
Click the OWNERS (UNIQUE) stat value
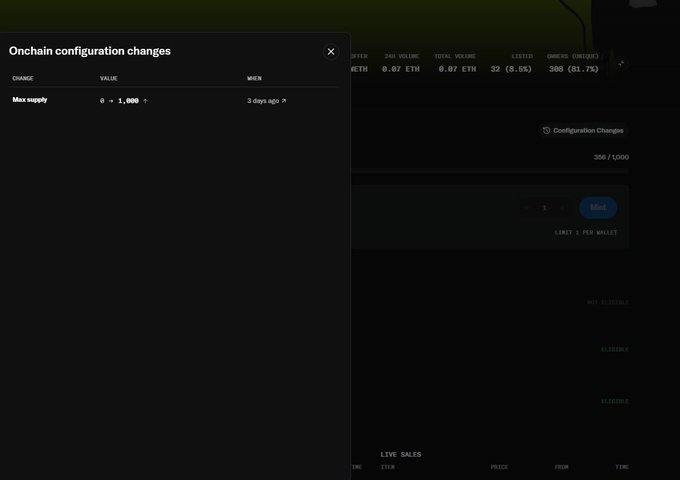[x=573, y=69]
